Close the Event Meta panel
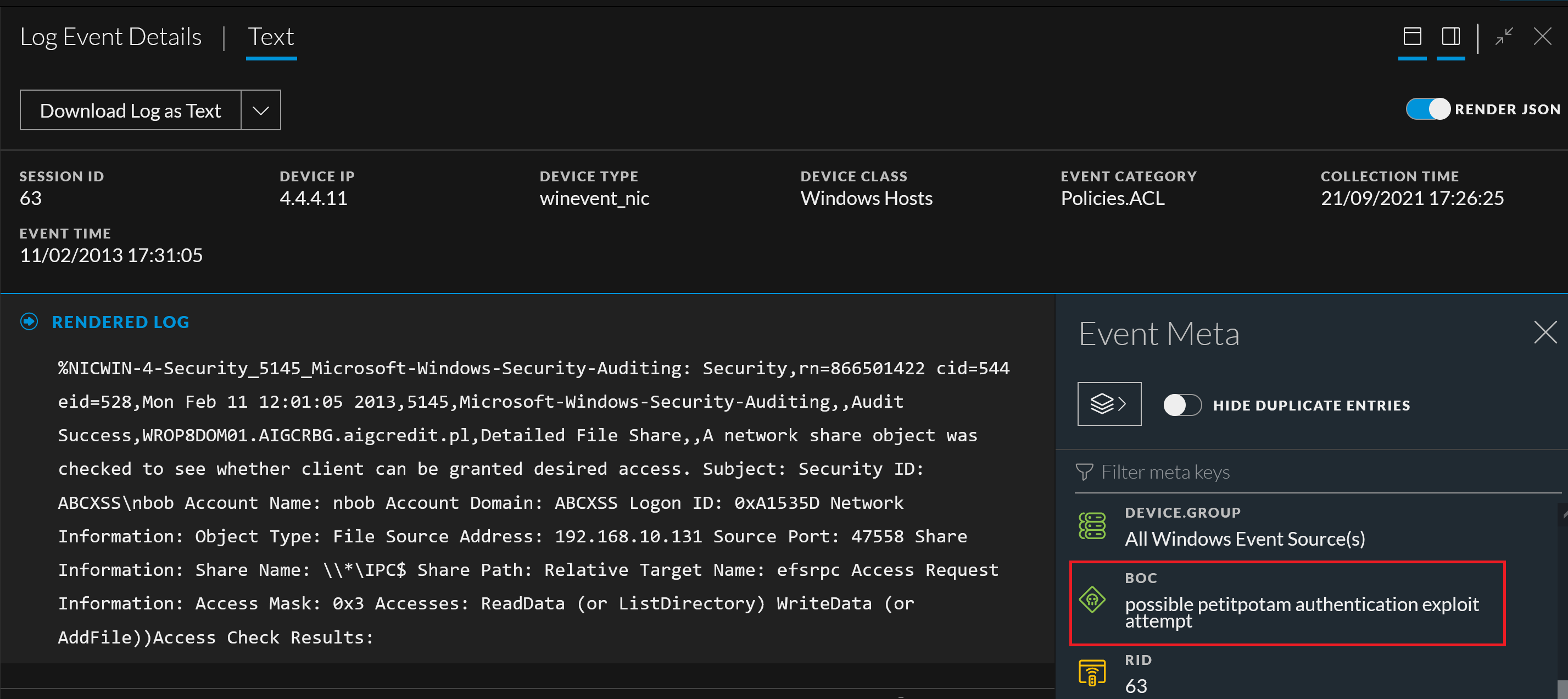Image resolution: width=1568 pixels, height=699 pixels. 1545,332
